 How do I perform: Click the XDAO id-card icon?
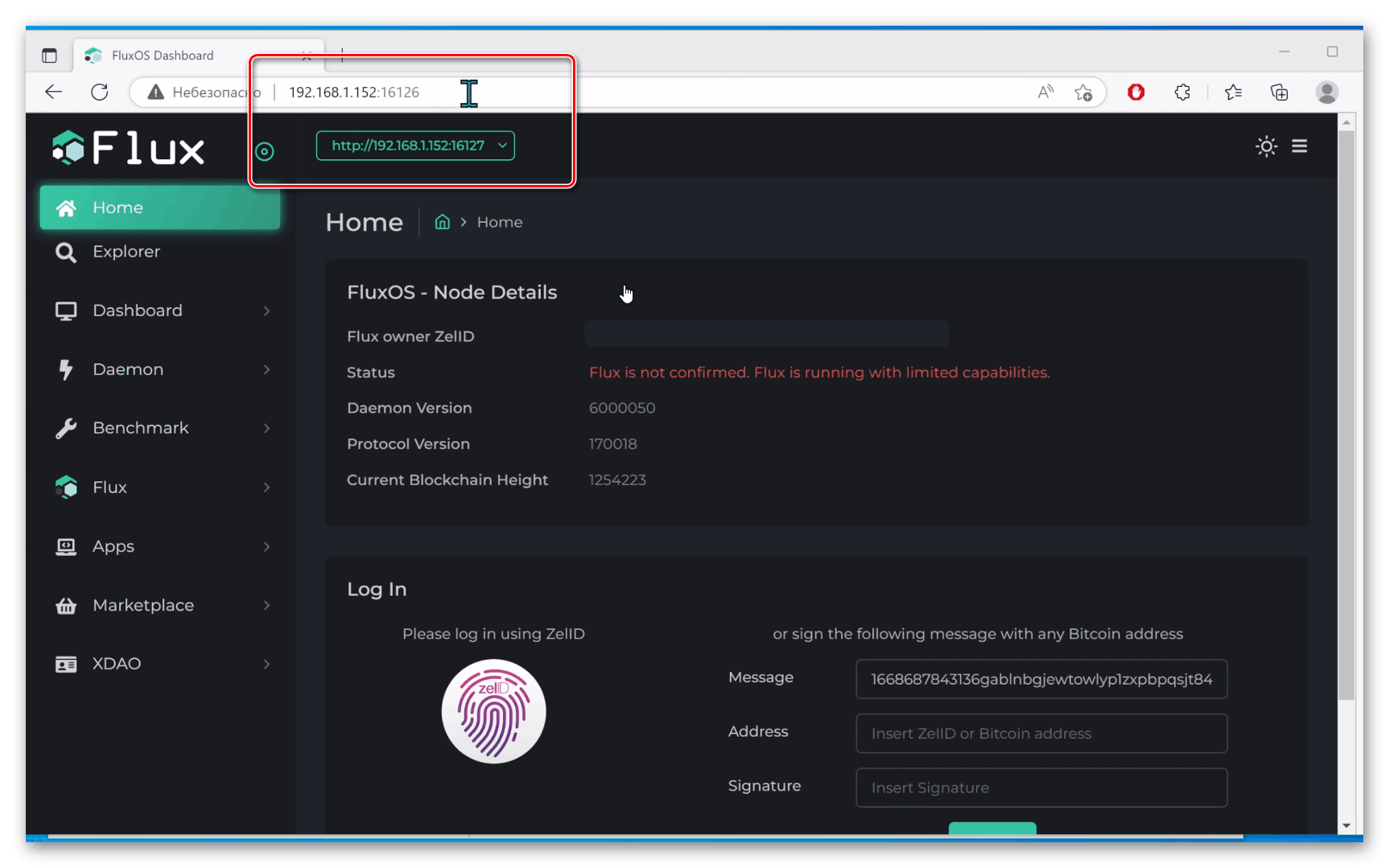(x=66, y=664)
